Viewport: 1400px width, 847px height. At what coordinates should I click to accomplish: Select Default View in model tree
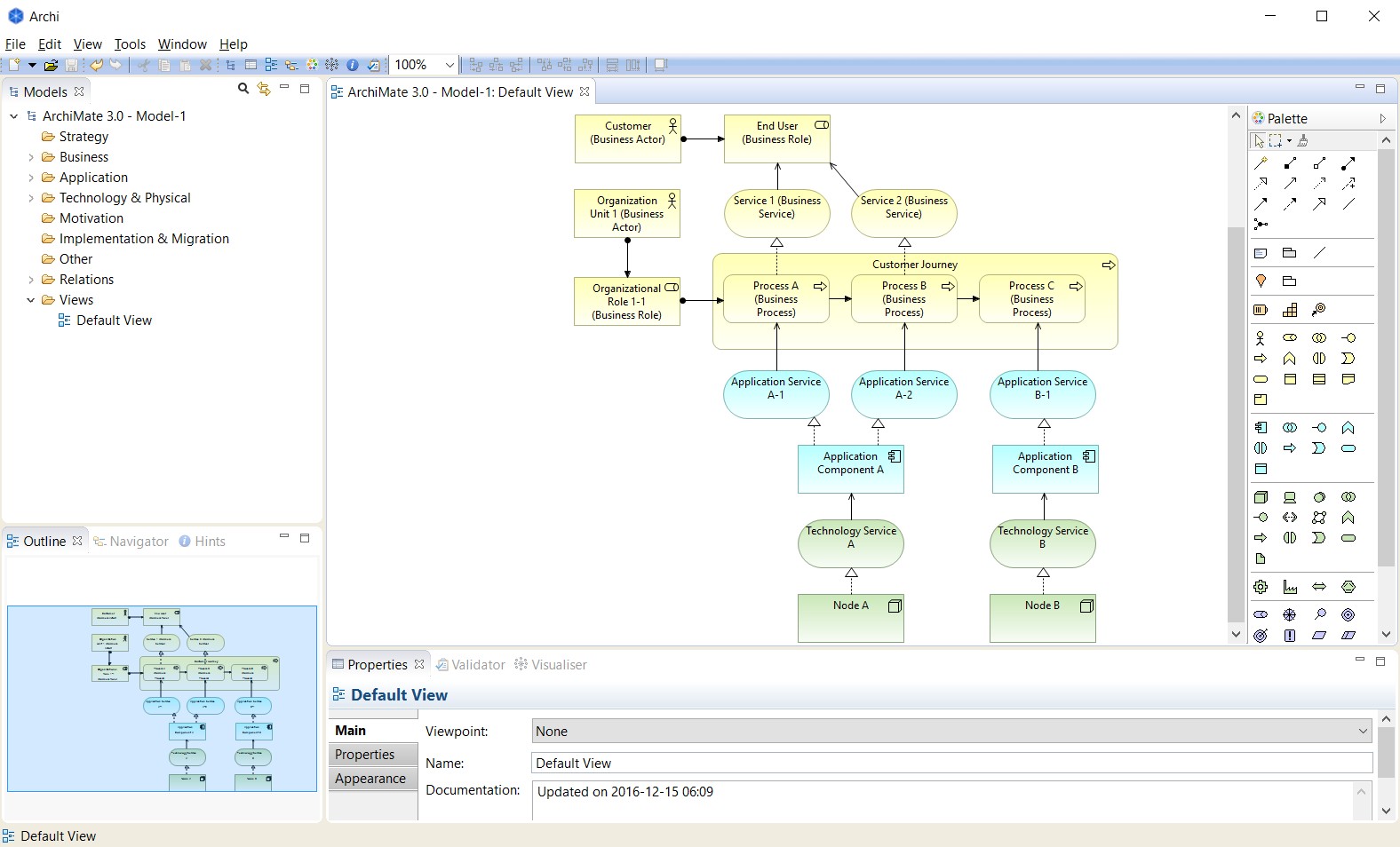click(x=114, y=321)
